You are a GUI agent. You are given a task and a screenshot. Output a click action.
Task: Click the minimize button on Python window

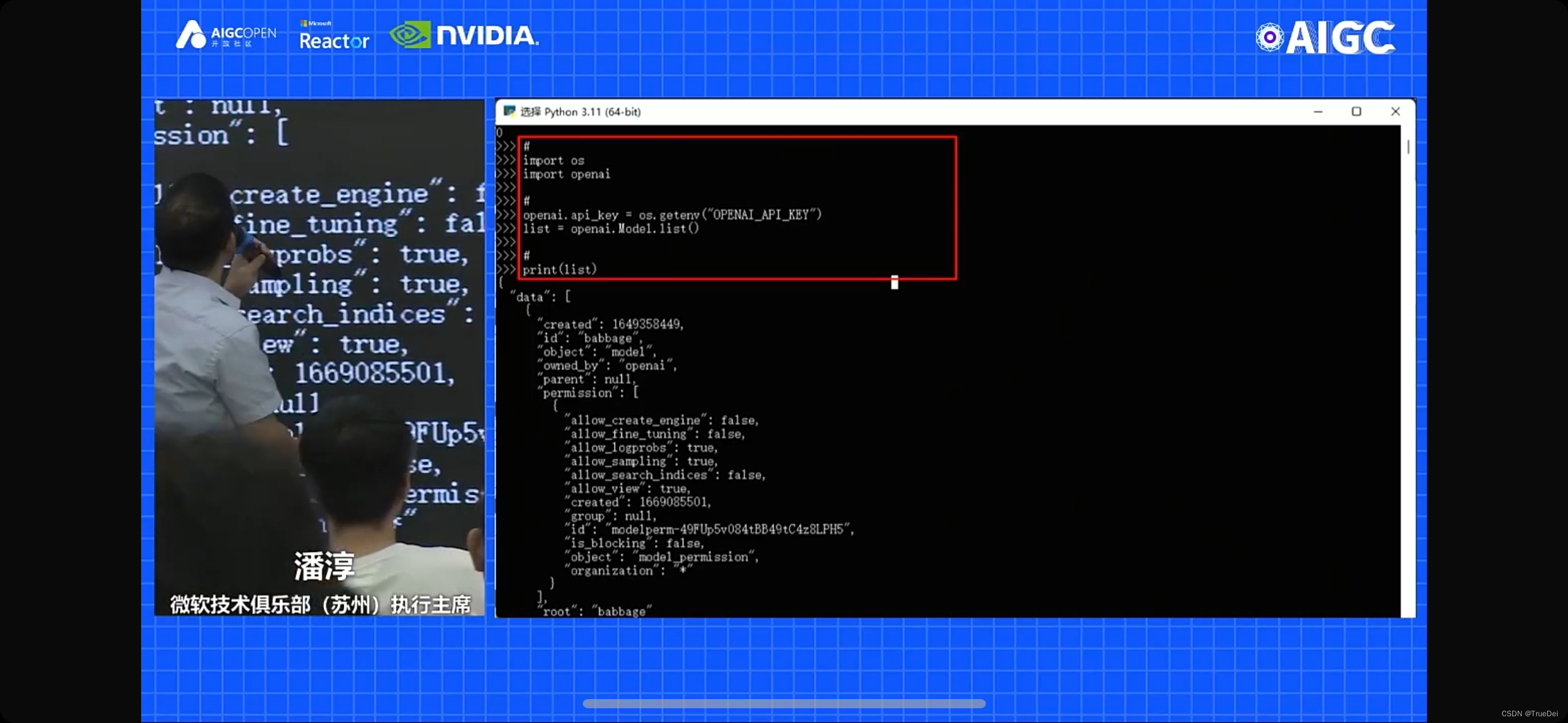pos(1317,111)
